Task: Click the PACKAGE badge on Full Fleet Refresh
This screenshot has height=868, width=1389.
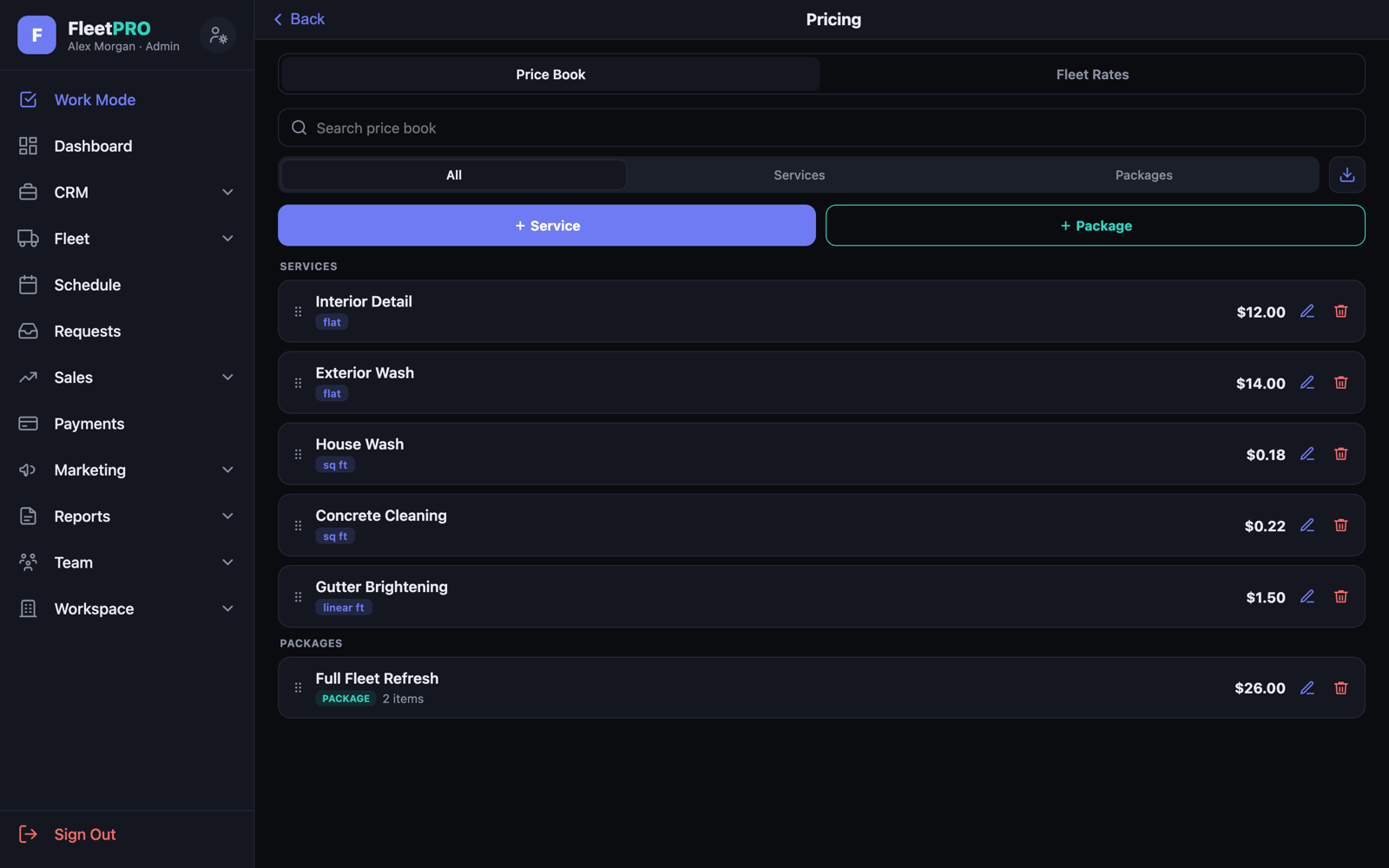Action: click(346, 699)
